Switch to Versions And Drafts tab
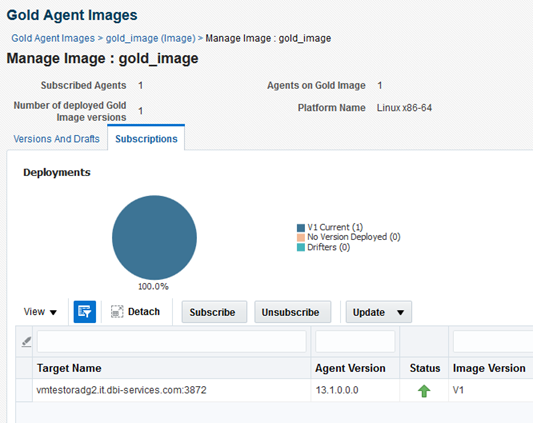The width and height of the screenshot is (533, 423). point(56,139)
